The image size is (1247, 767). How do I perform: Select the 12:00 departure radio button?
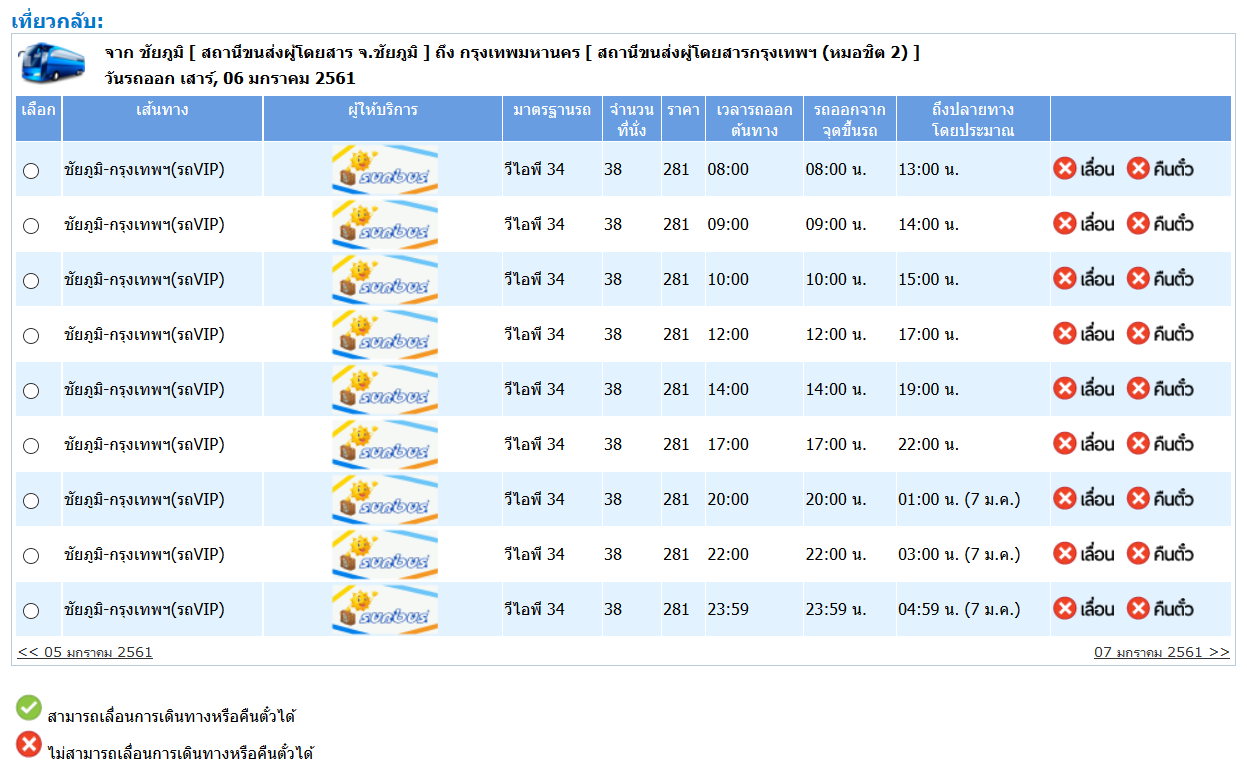click(31, 336)
